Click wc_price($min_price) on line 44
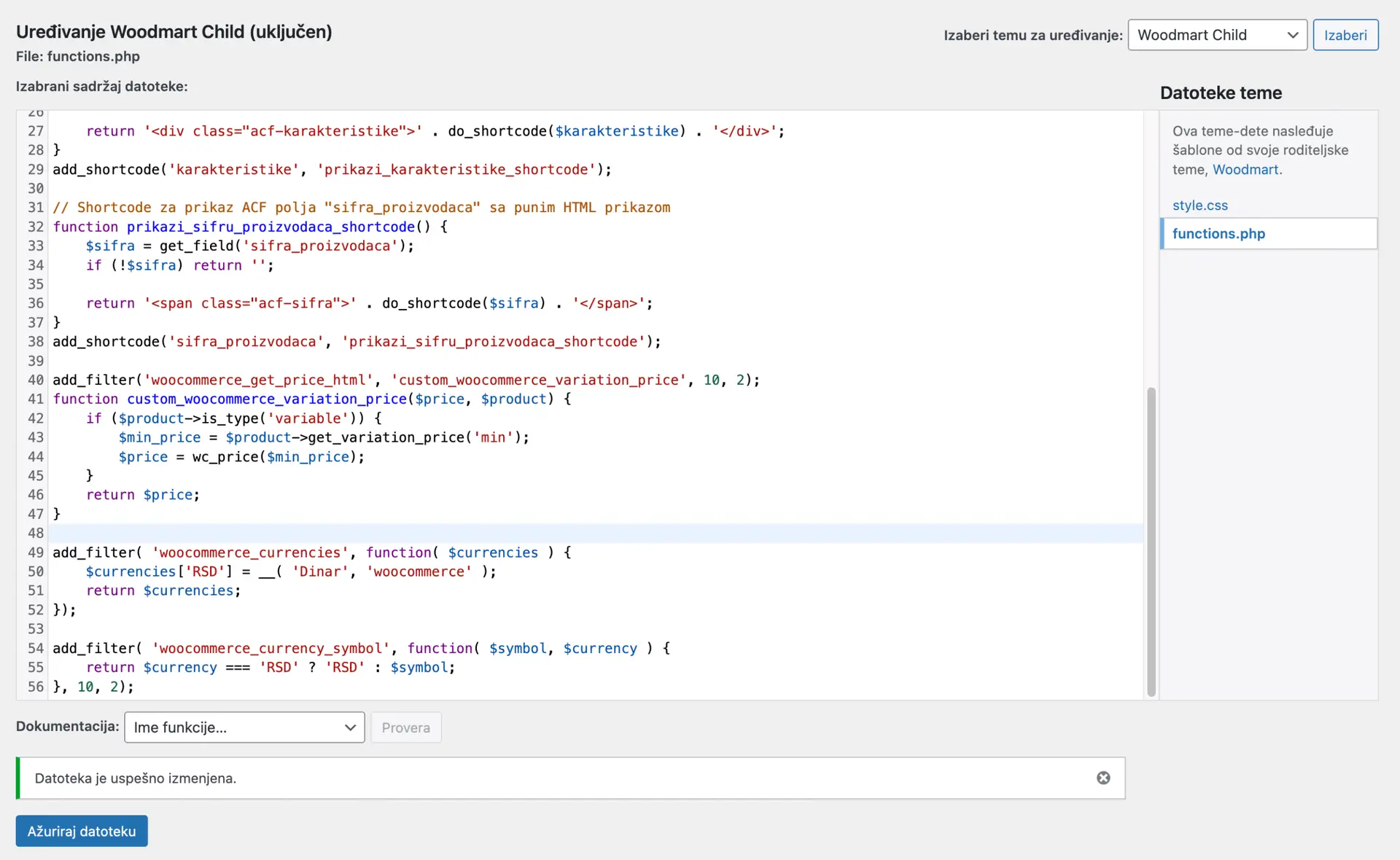The image size is (1400, 860). (278, 456)
